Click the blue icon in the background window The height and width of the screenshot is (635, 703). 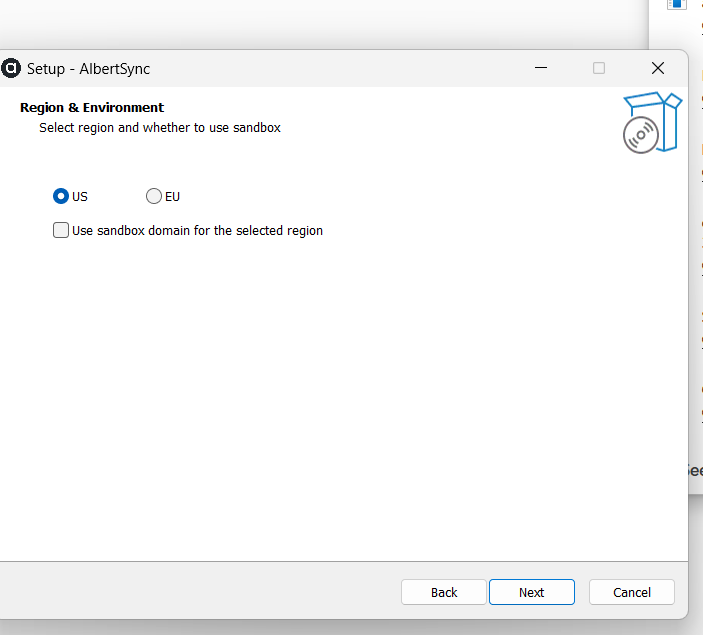tap(677, 4)
